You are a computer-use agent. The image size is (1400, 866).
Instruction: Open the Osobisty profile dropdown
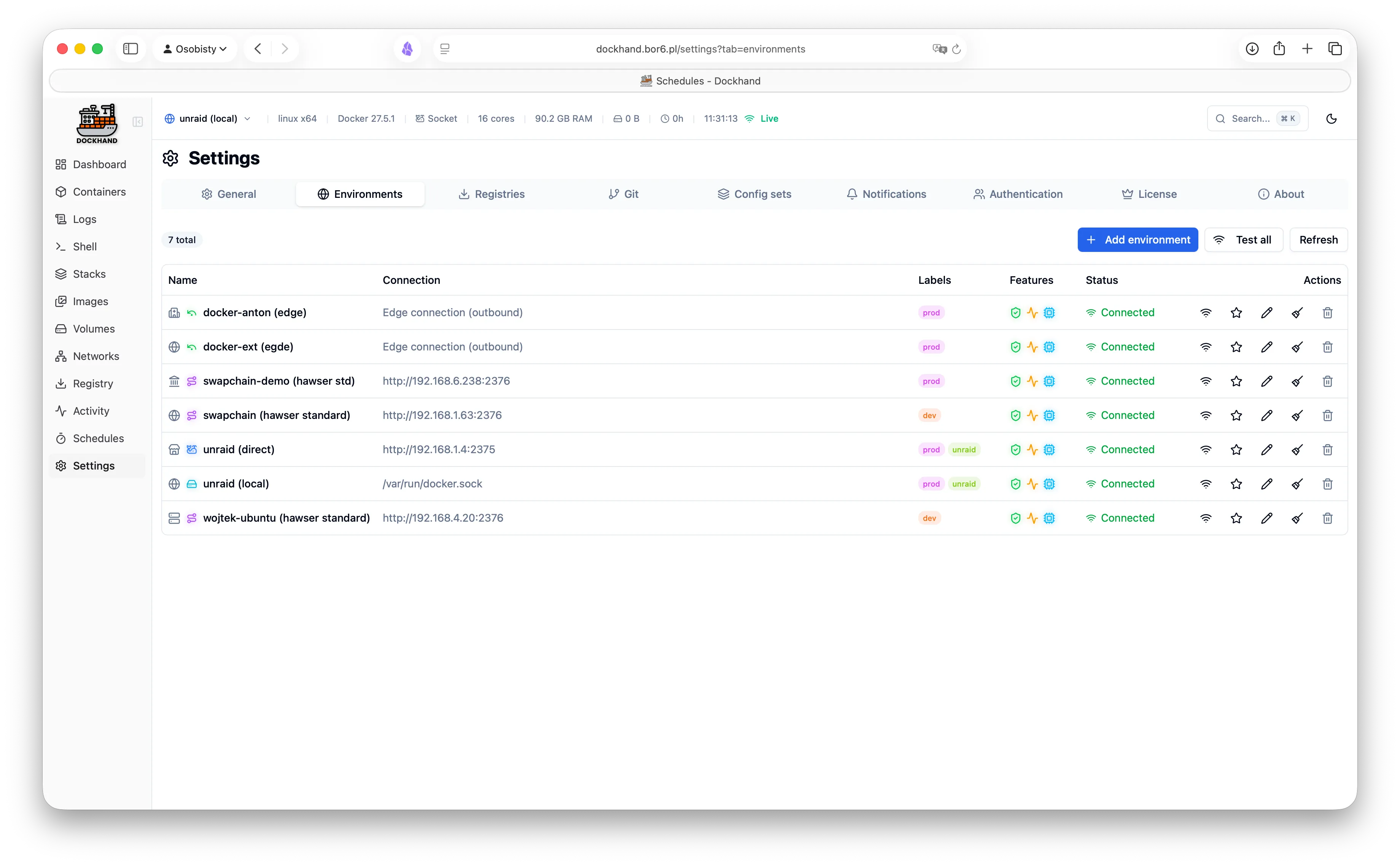point(195,49)
